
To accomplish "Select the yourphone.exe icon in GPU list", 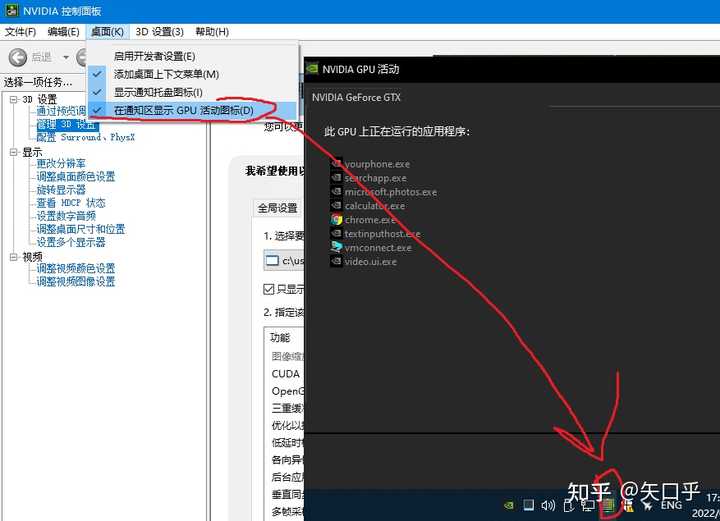I will coord(337,163).
